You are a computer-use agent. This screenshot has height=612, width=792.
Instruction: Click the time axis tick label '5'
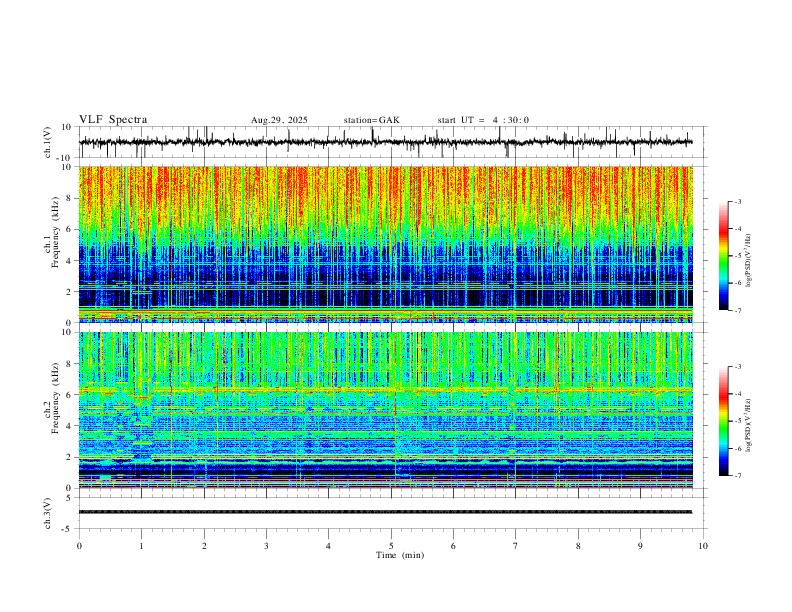click(x=391, y=546)
